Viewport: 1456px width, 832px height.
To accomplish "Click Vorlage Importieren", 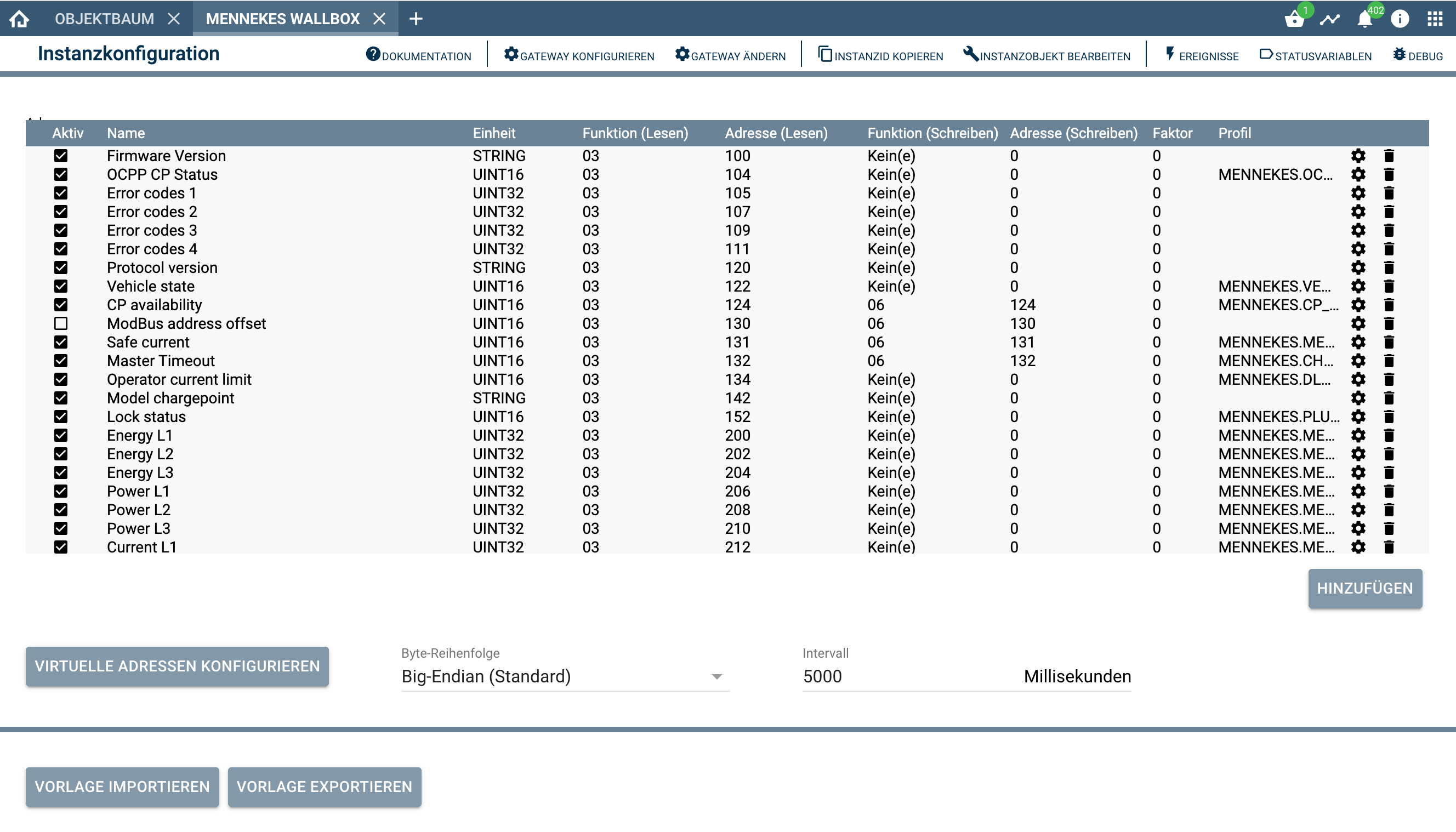I will point(122,787).
